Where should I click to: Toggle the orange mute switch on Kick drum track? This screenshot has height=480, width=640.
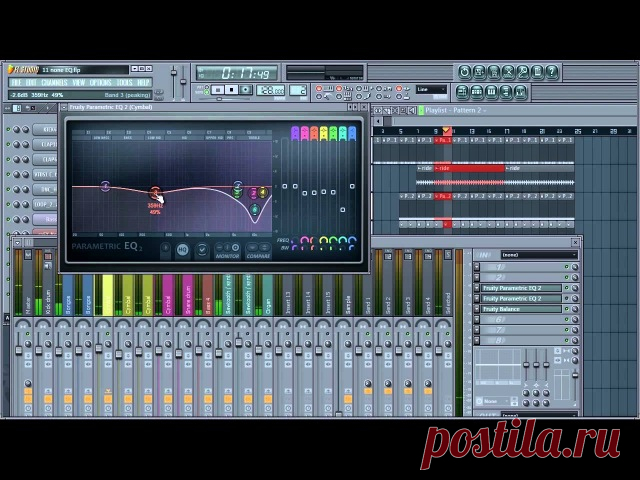(x=48, y=398)
